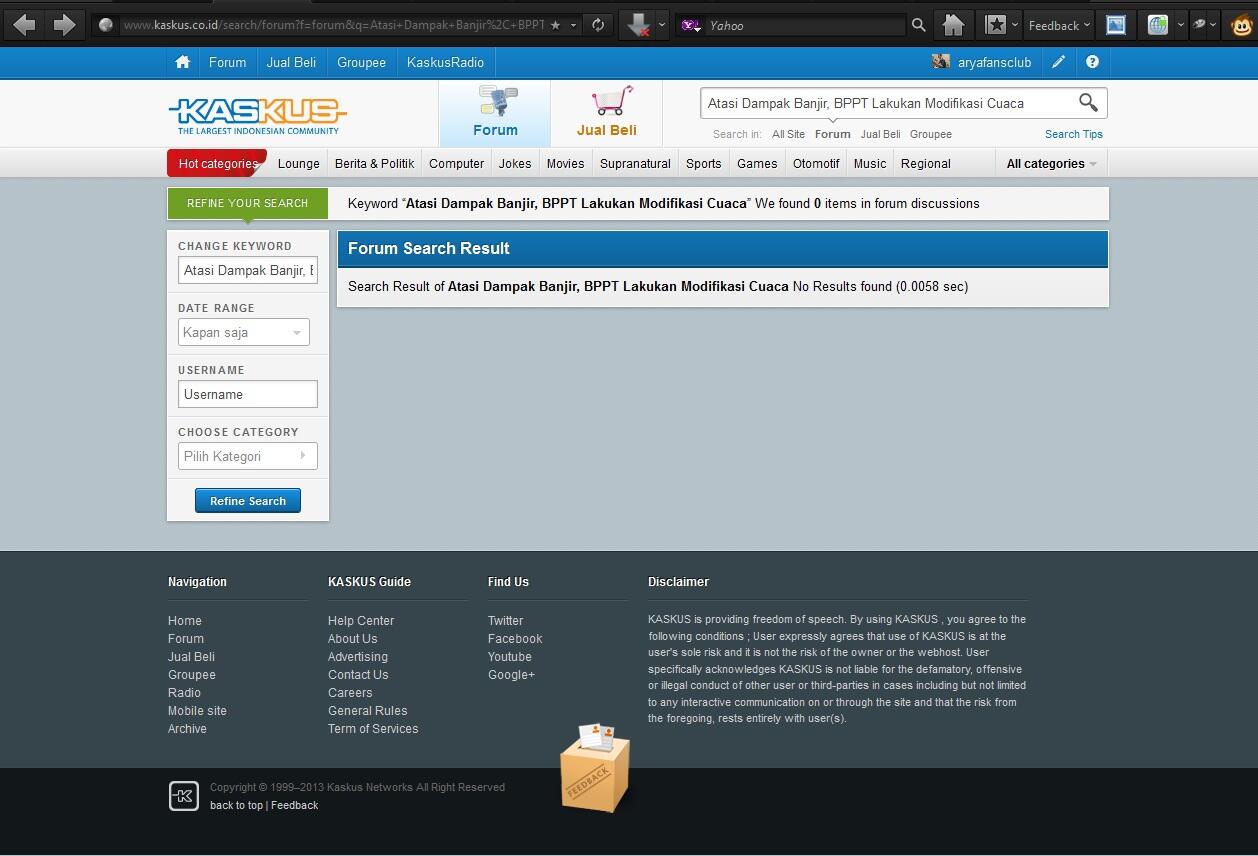Click the browser search magnifier icon
This screenshot has height=856, width=1258.
click(x=919, y=25)
